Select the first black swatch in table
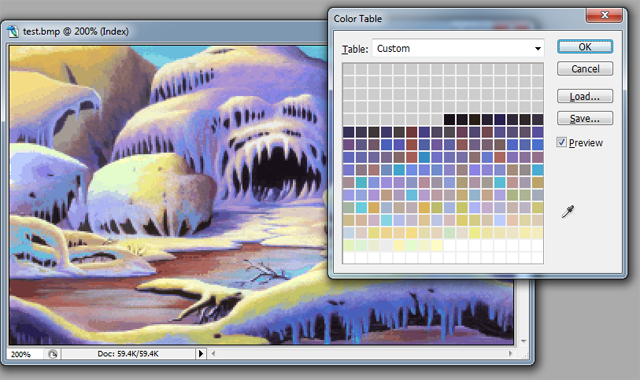 pos(449,119)
